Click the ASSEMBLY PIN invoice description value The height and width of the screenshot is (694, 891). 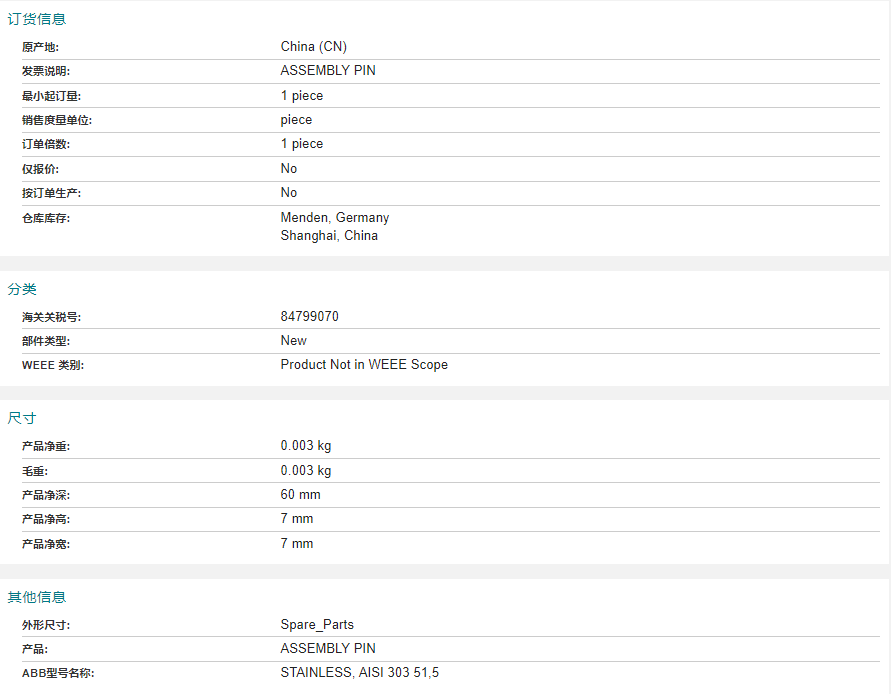328,70
